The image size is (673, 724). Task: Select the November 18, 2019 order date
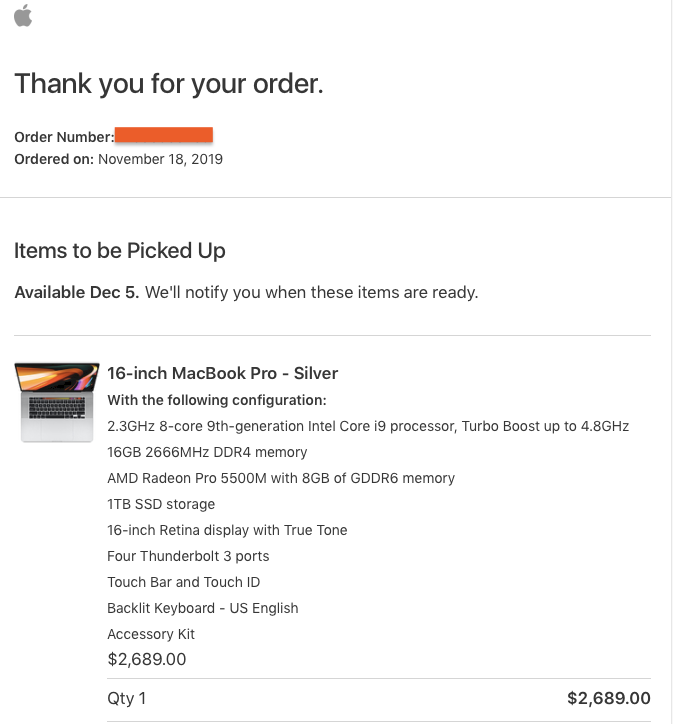pyautogui.click(x=160, y=159)
